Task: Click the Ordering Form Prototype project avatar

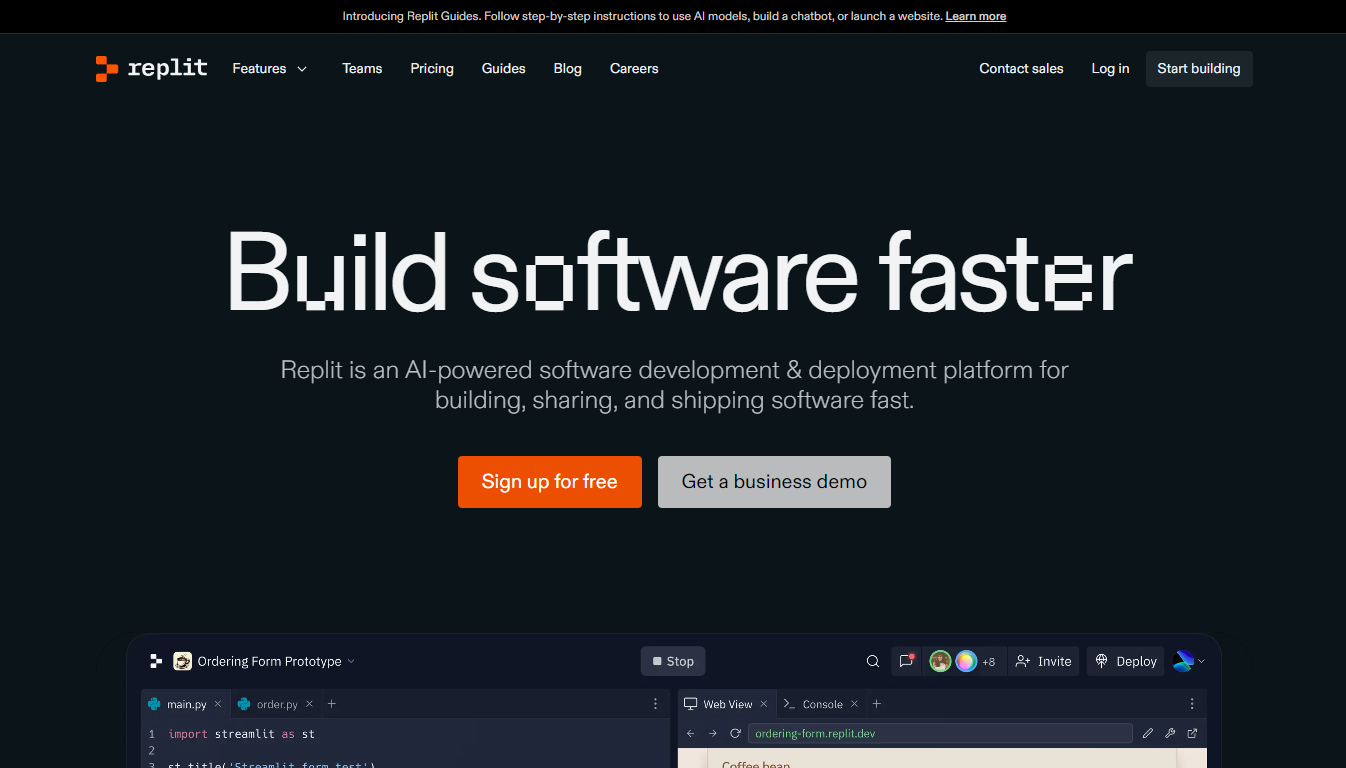Action: pos(182,661)
